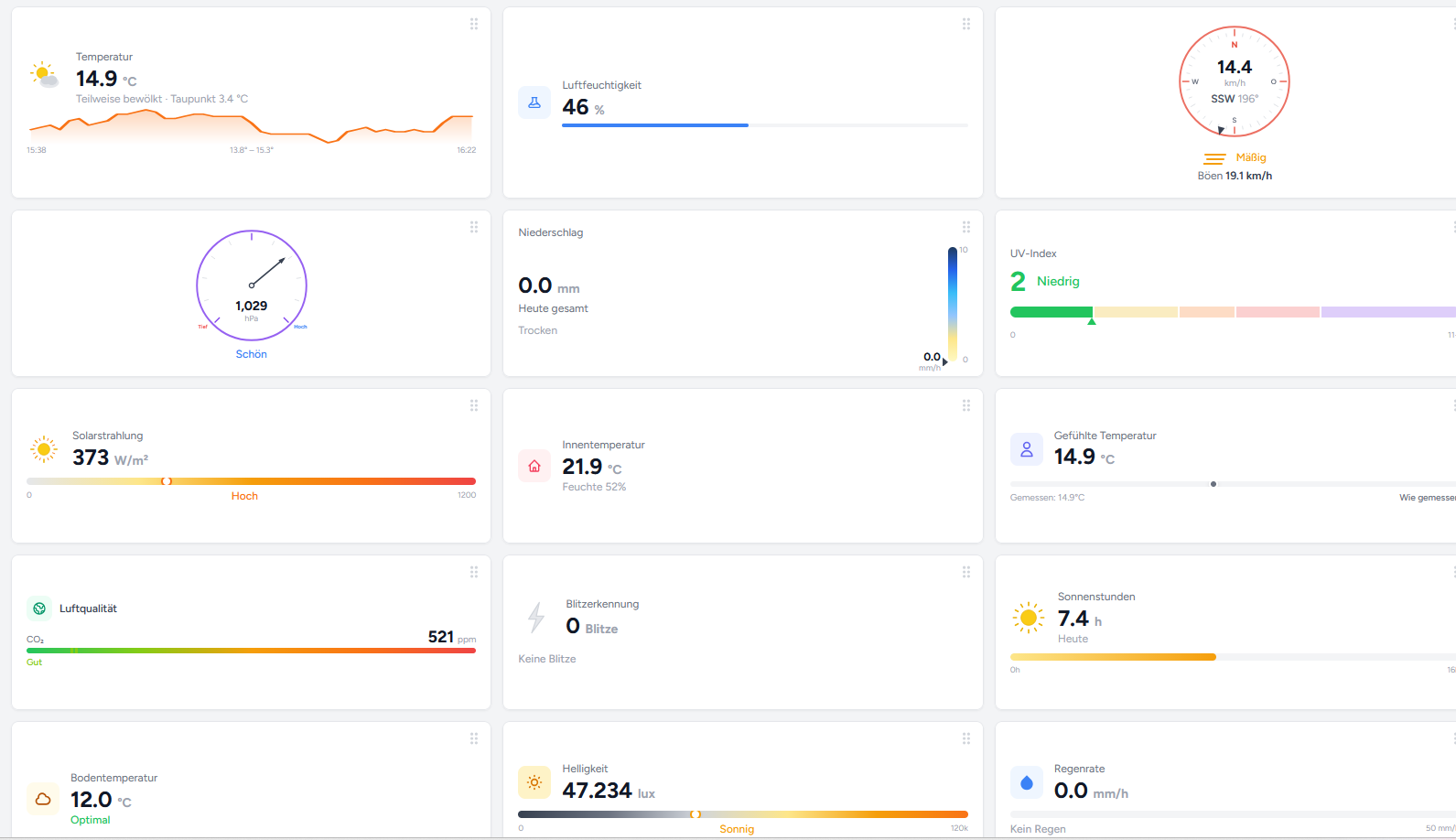The height and width of the screenshot is (840, 1456).
Task: Click the drag handle on the Blitzerkennung card
Action: click(965, 572)
